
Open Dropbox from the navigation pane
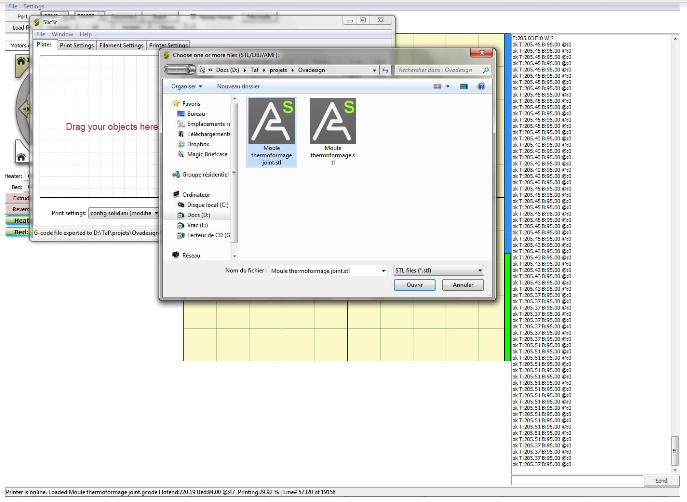pos(198,144)
